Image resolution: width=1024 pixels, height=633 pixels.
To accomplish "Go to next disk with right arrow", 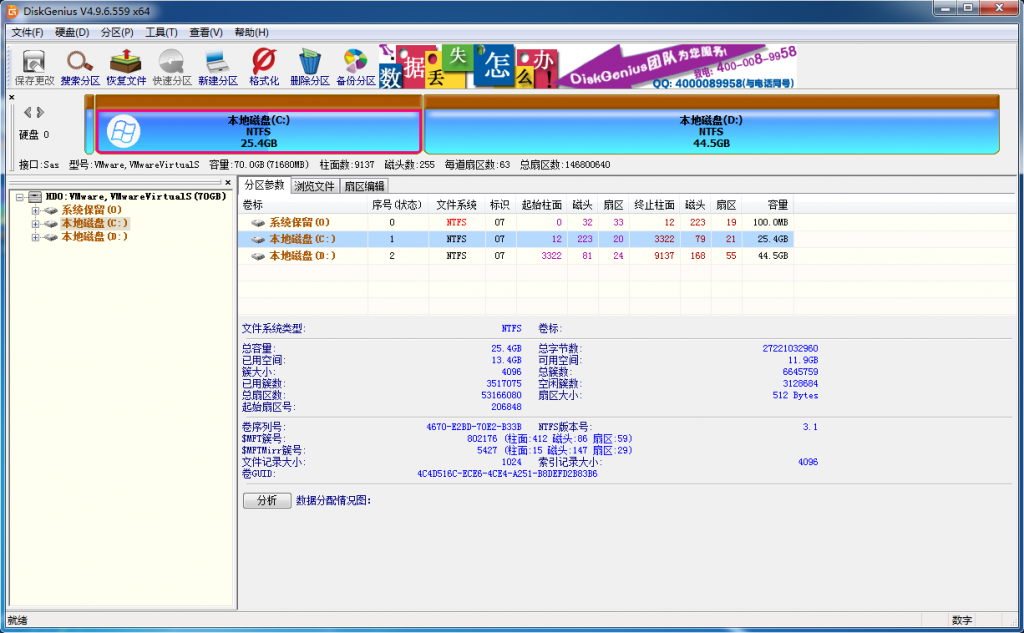I will 40,112.
